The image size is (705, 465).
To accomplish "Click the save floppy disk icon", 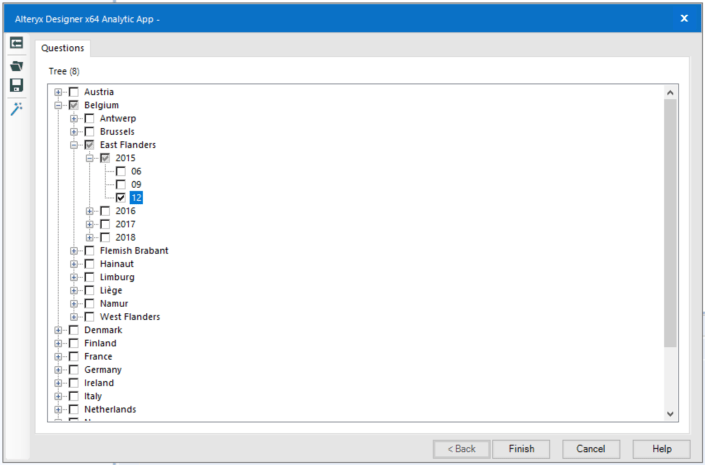I will [16, 85].
